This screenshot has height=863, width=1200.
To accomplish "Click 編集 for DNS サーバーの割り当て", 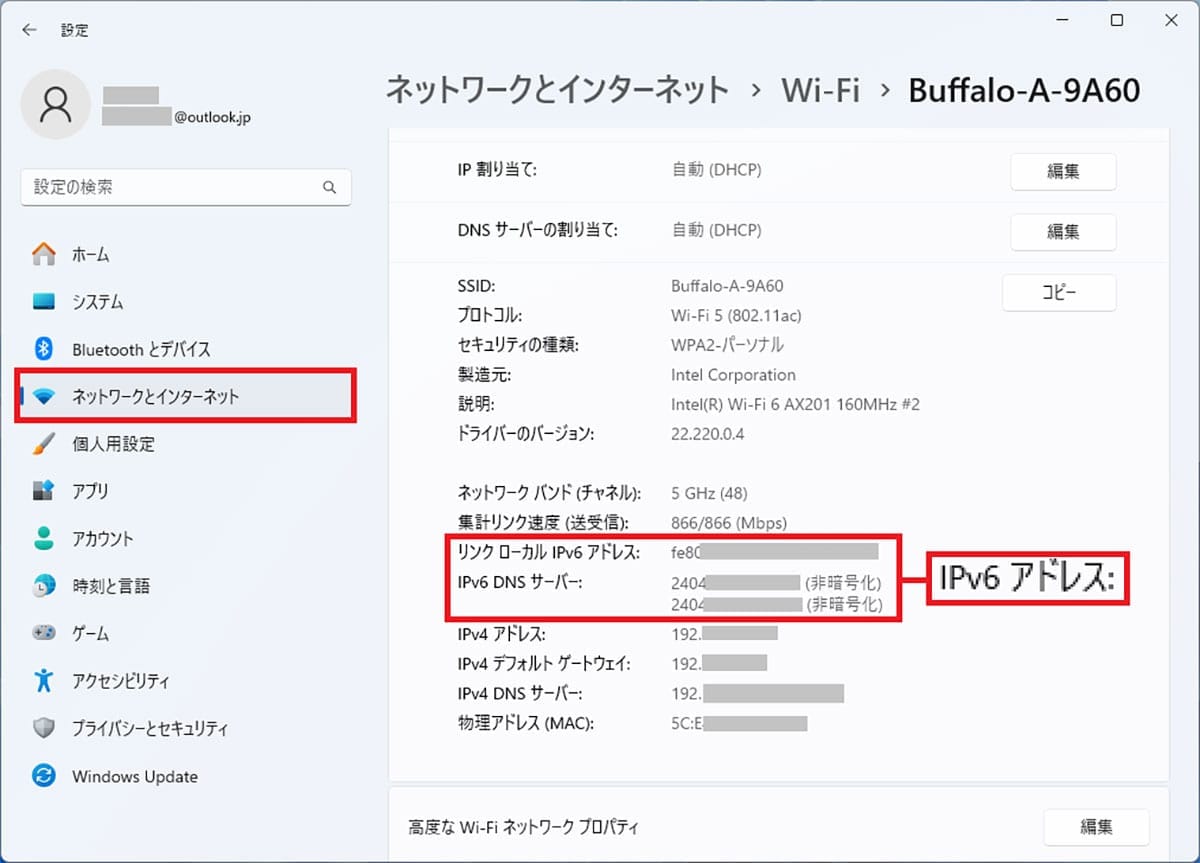I will click(1063, 232).
